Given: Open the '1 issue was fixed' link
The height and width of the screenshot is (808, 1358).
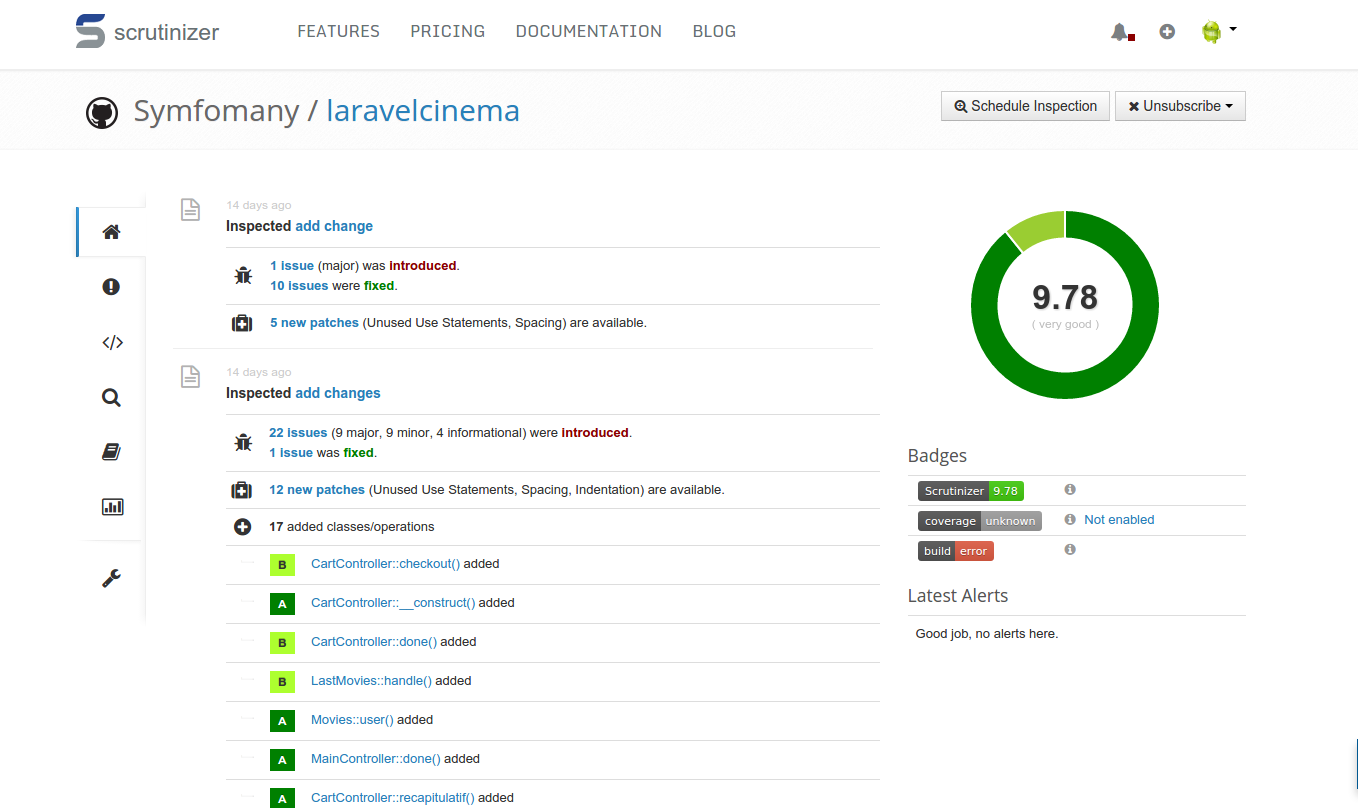Looking at the screenshot, I should click(291, 453).
